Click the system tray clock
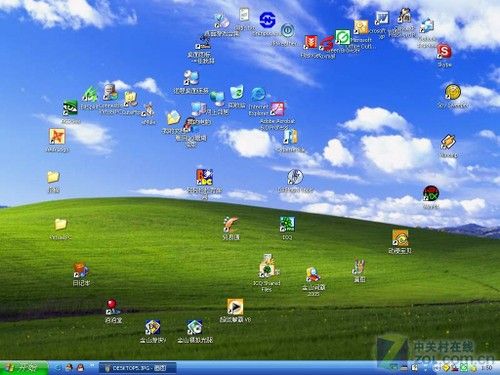 487,368
